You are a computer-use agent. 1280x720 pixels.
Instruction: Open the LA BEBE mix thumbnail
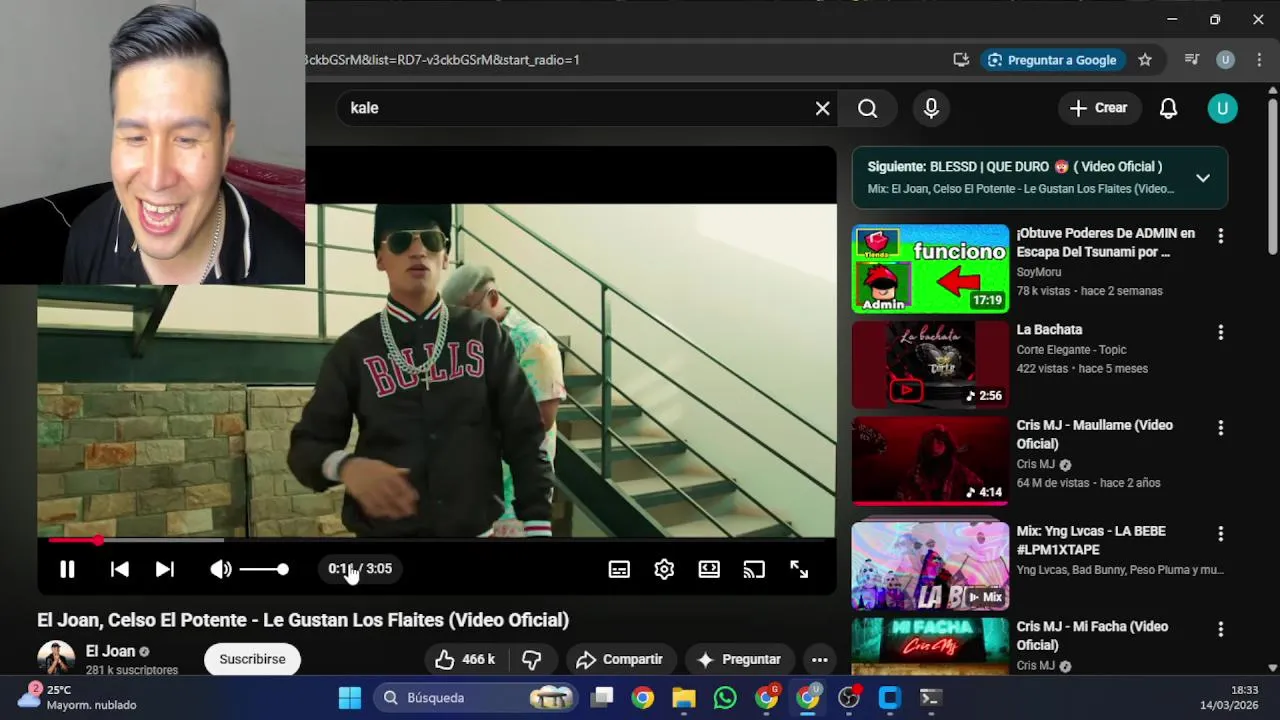point(930,566)
